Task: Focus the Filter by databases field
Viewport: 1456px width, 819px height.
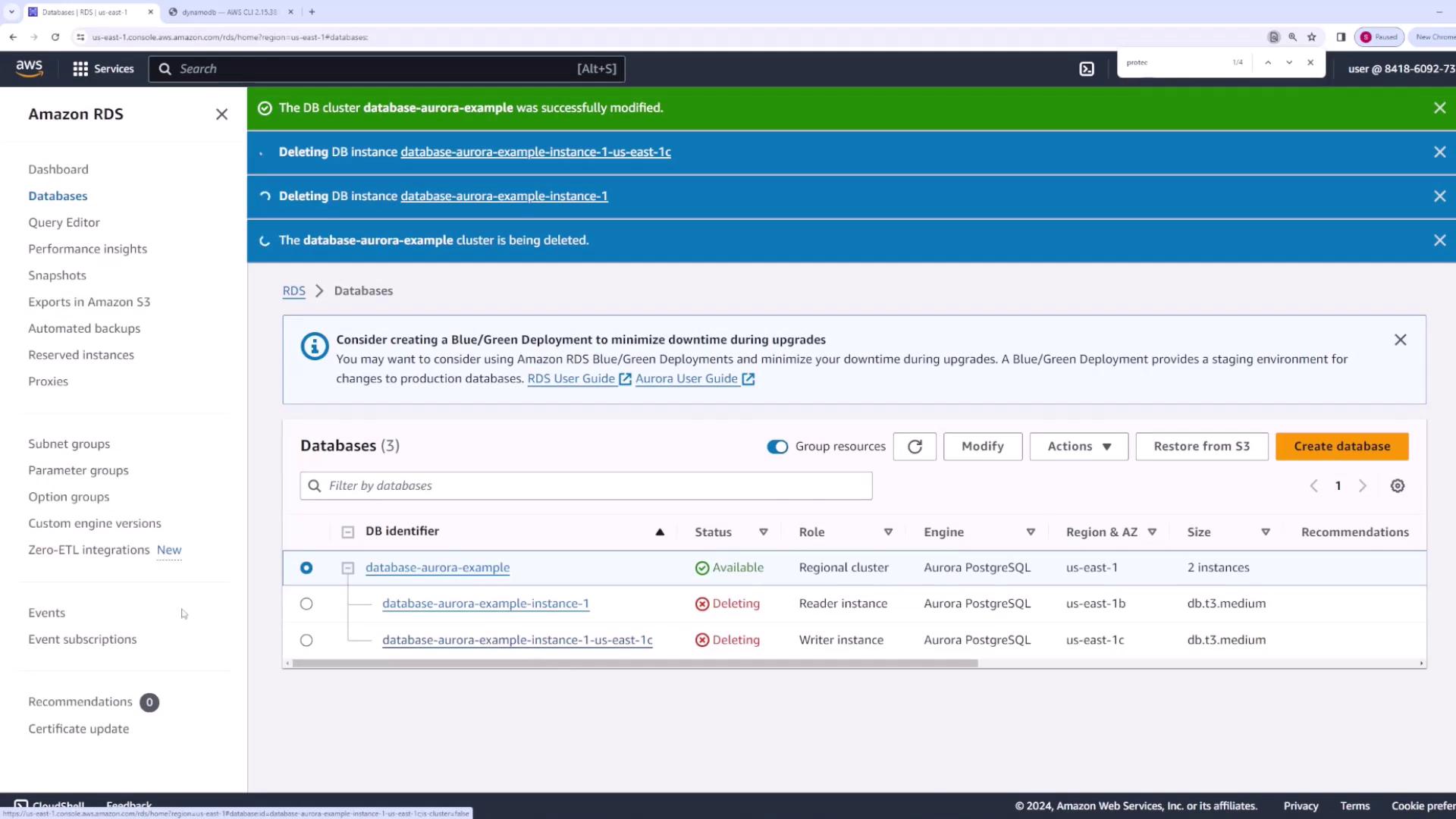Action: point(585,486)
